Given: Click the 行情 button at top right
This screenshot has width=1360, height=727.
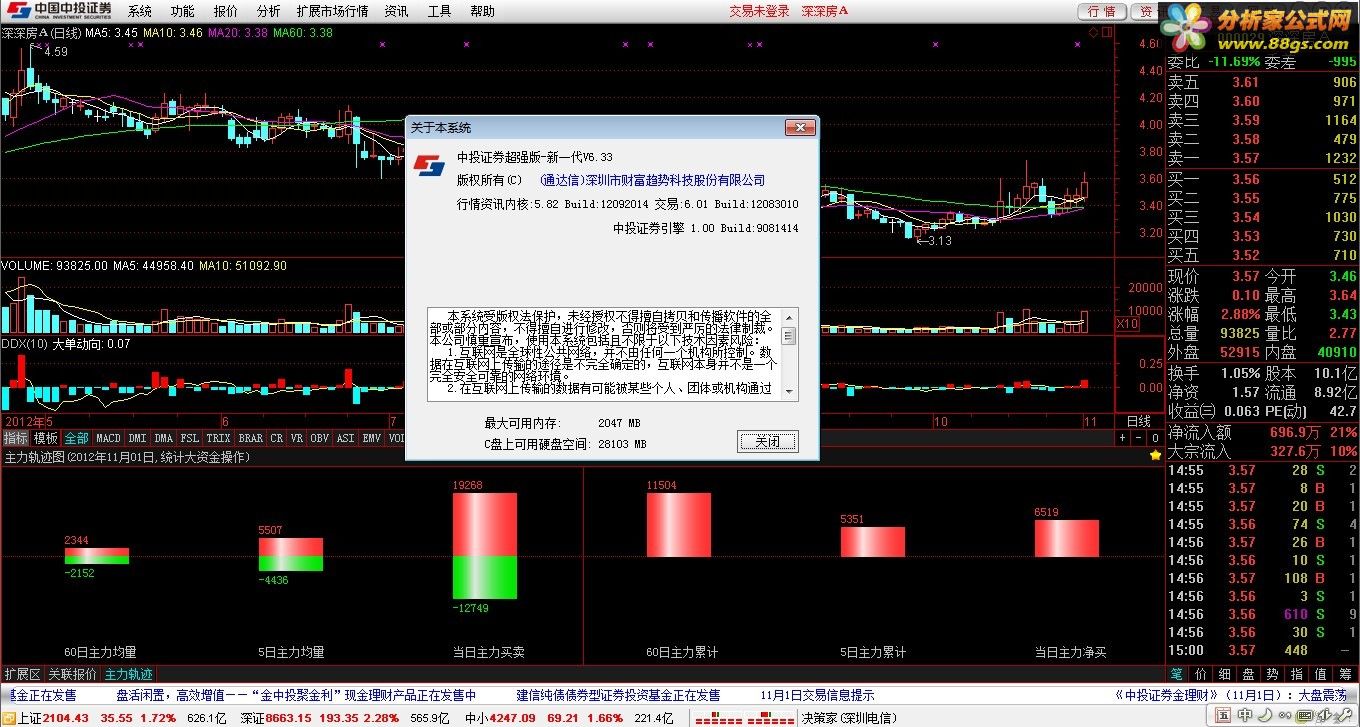Looking at the screenshot, I should point(1101,11).
